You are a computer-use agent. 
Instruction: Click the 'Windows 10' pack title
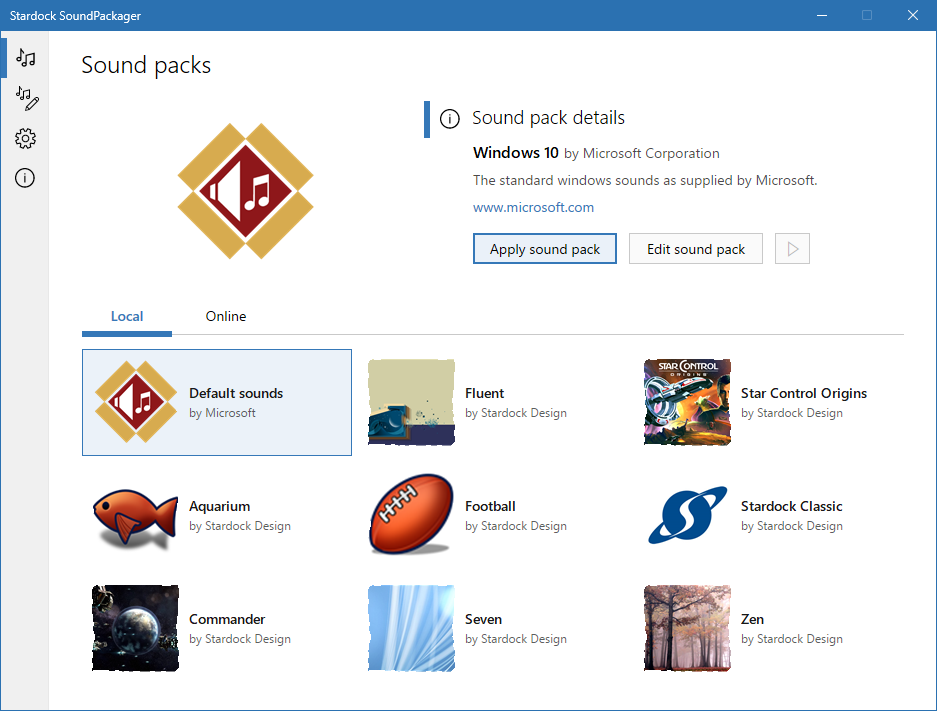pyautogui.click(x=516, y=153)
